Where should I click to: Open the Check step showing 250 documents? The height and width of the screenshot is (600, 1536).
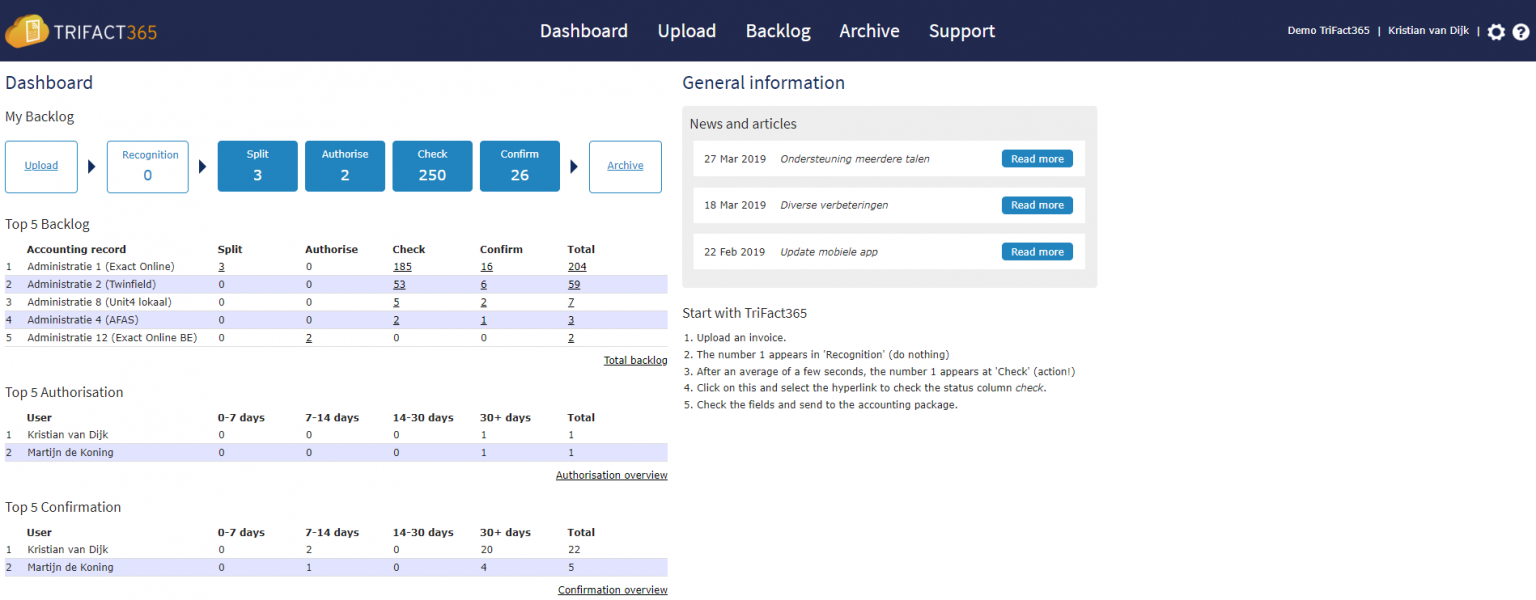tap(432, 165)
